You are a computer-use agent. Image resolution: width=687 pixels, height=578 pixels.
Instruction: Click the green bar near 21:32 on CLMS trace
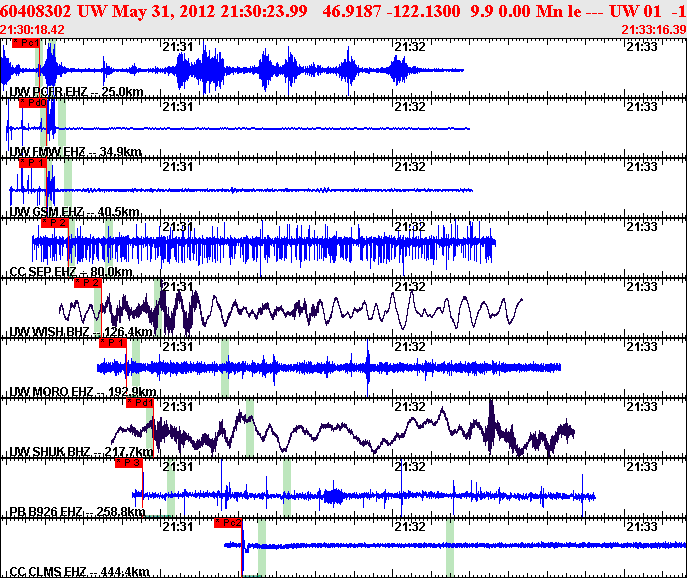point(450,548)
